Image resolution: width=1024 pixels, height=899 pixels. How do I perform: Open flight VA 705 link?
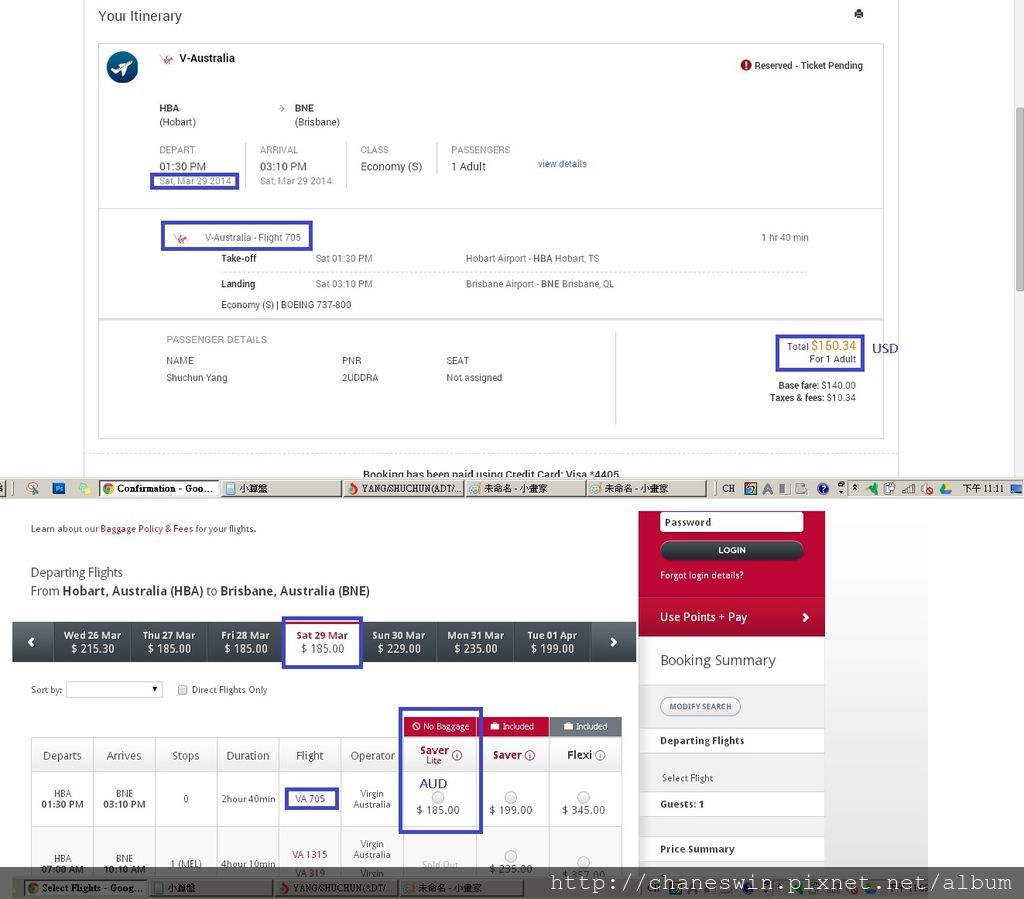click(x=310, y=798)
